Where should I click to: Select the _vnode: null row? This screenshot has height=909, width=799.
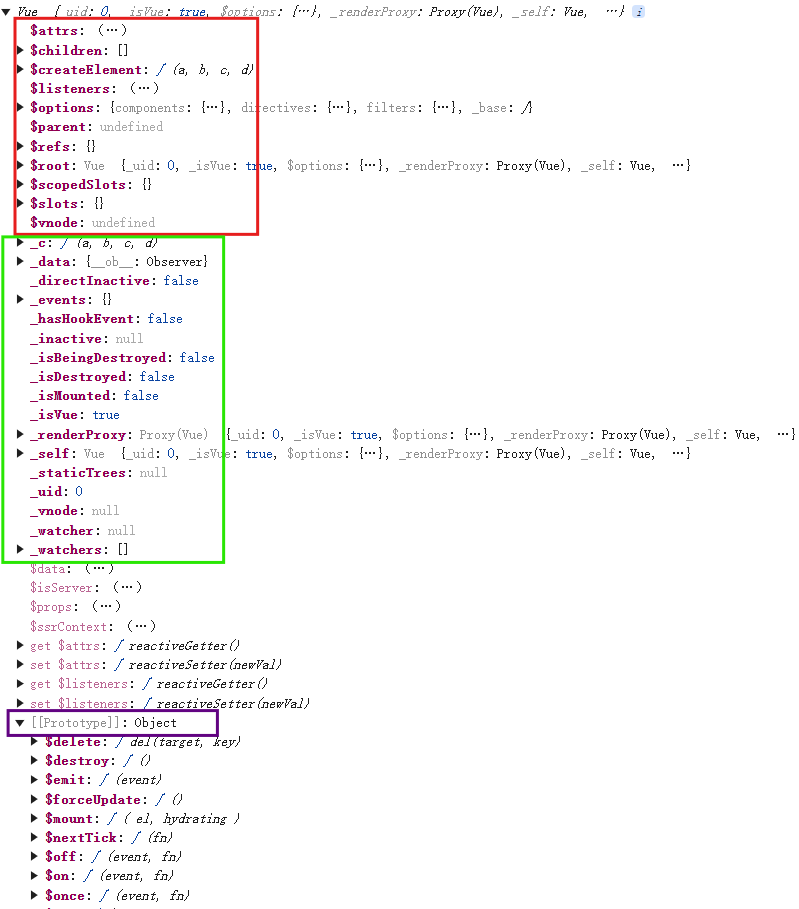(x=74, y=511)
